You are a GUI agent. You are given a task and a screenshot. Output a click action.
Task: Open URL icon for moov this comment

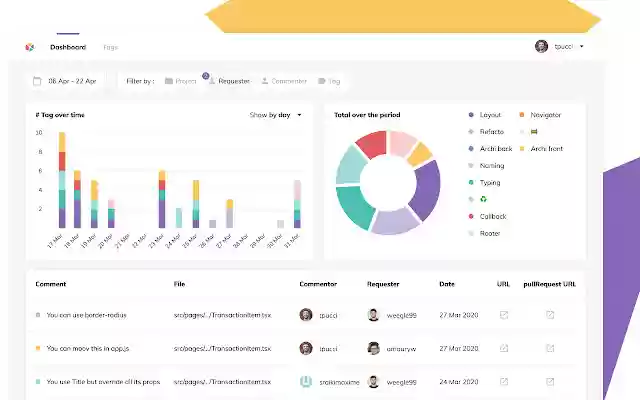click(x=504, y=348)
